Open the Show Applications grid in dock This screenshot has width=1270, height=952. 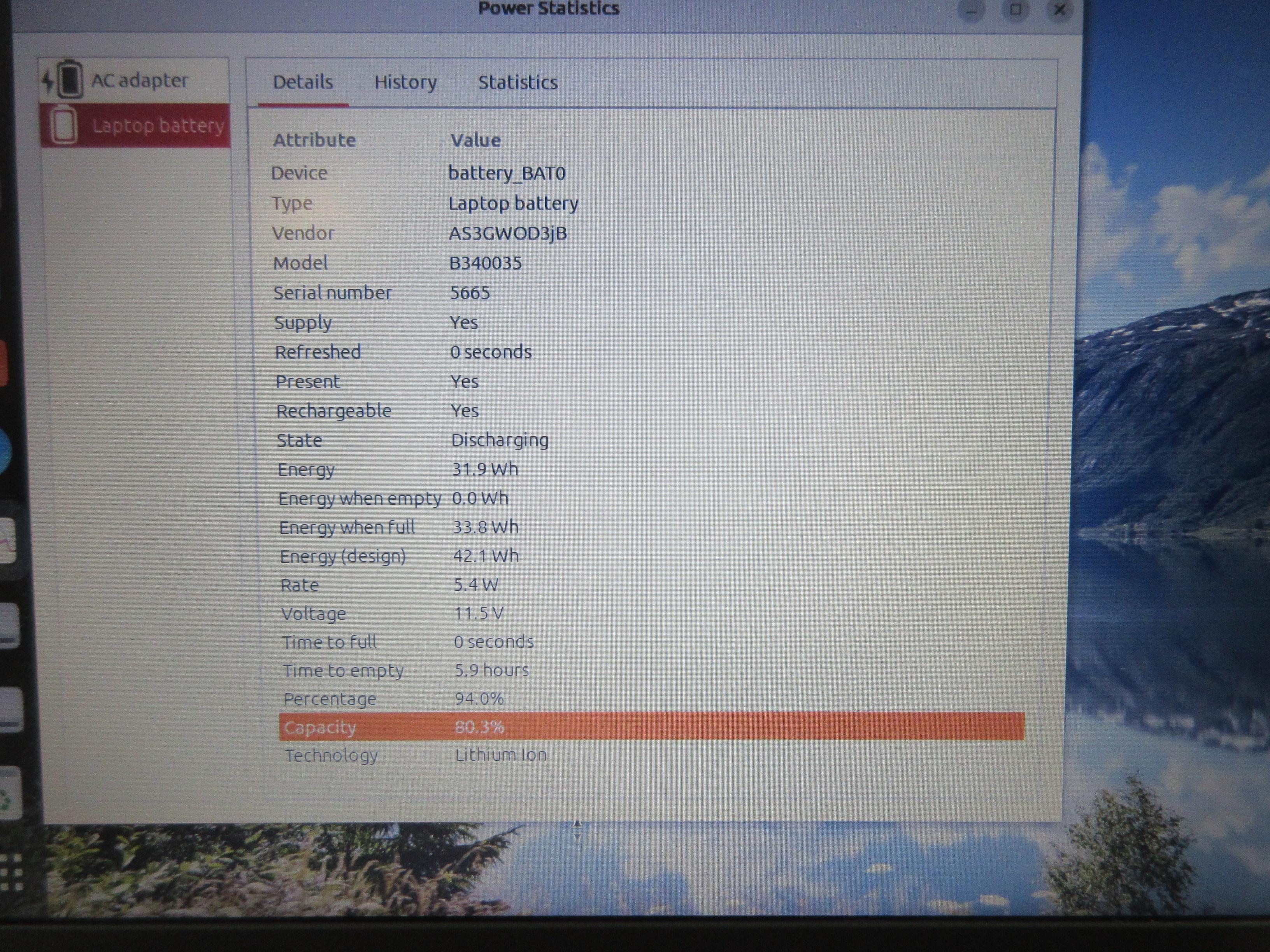point(11,871)
